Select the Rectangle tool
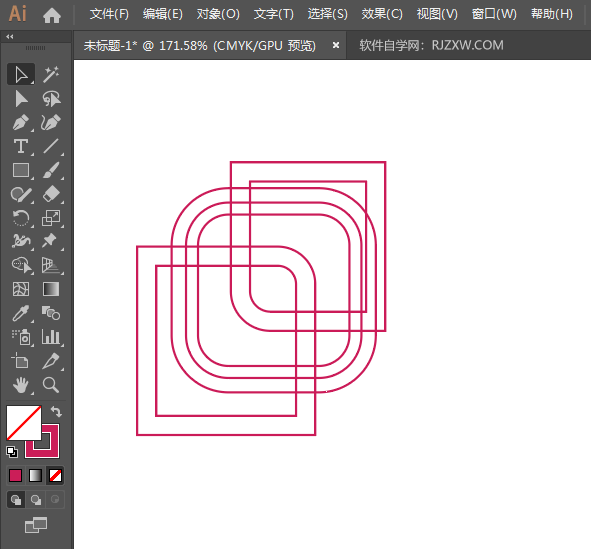The width and height of the screenshot is (591, 549). pyautogui.click(x=21, y=170)
